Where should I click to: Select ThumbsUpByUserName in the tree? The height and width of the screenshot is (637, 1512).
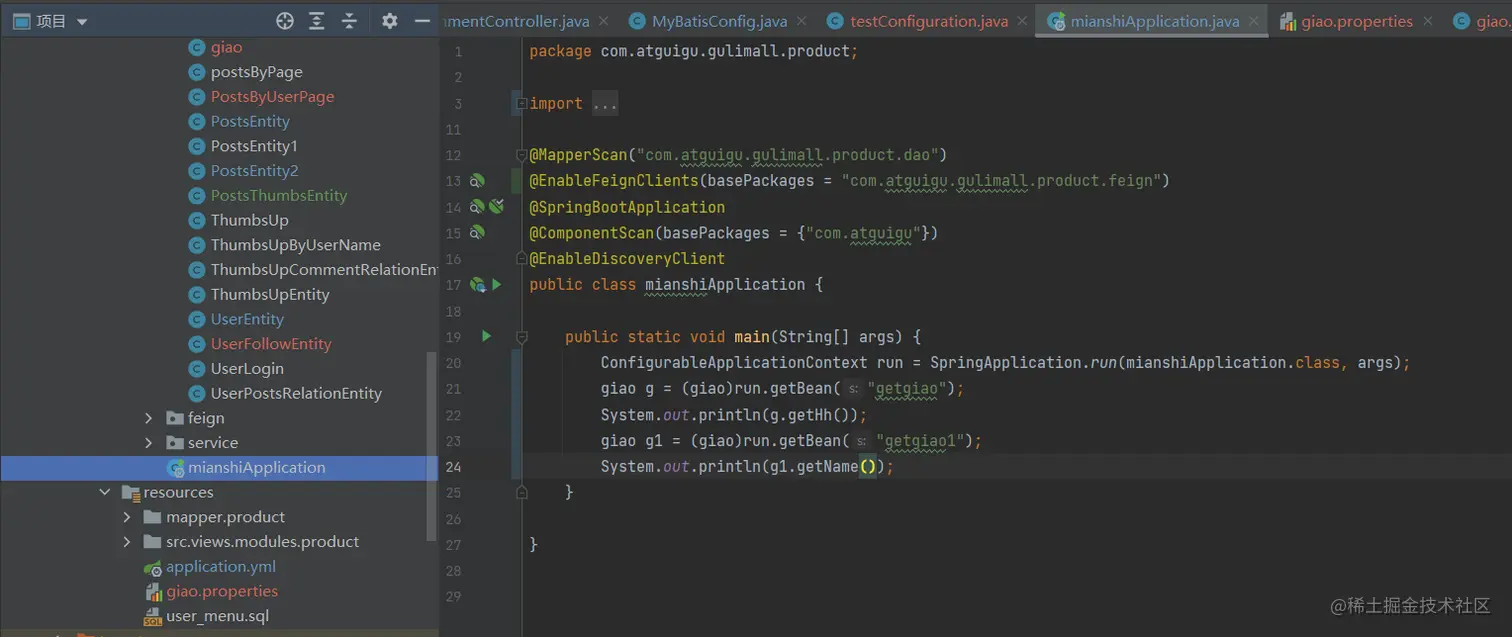point(295,245)
